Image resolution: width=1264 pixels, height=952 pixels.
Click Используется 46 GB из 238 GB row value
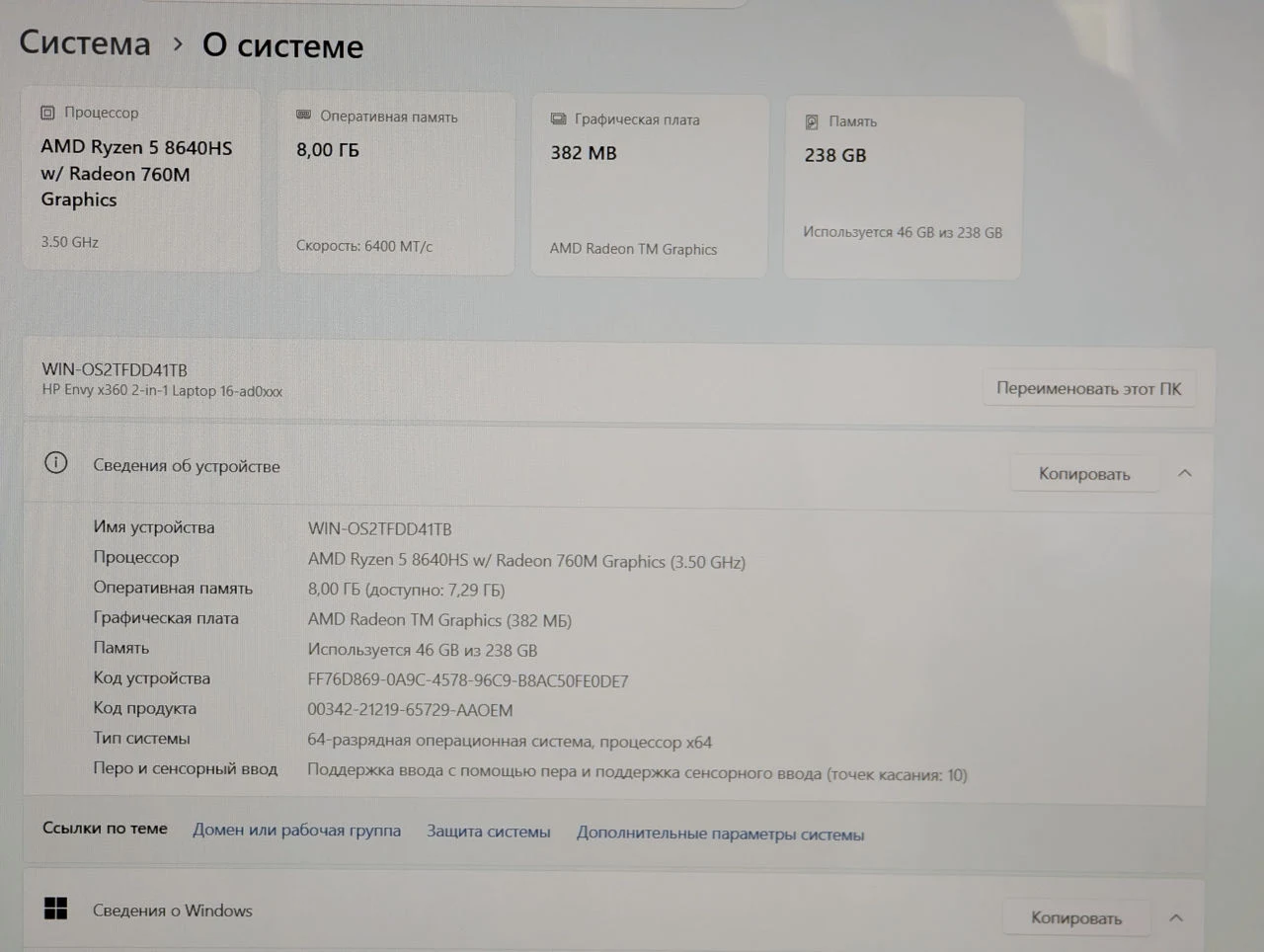click(423, 650)
